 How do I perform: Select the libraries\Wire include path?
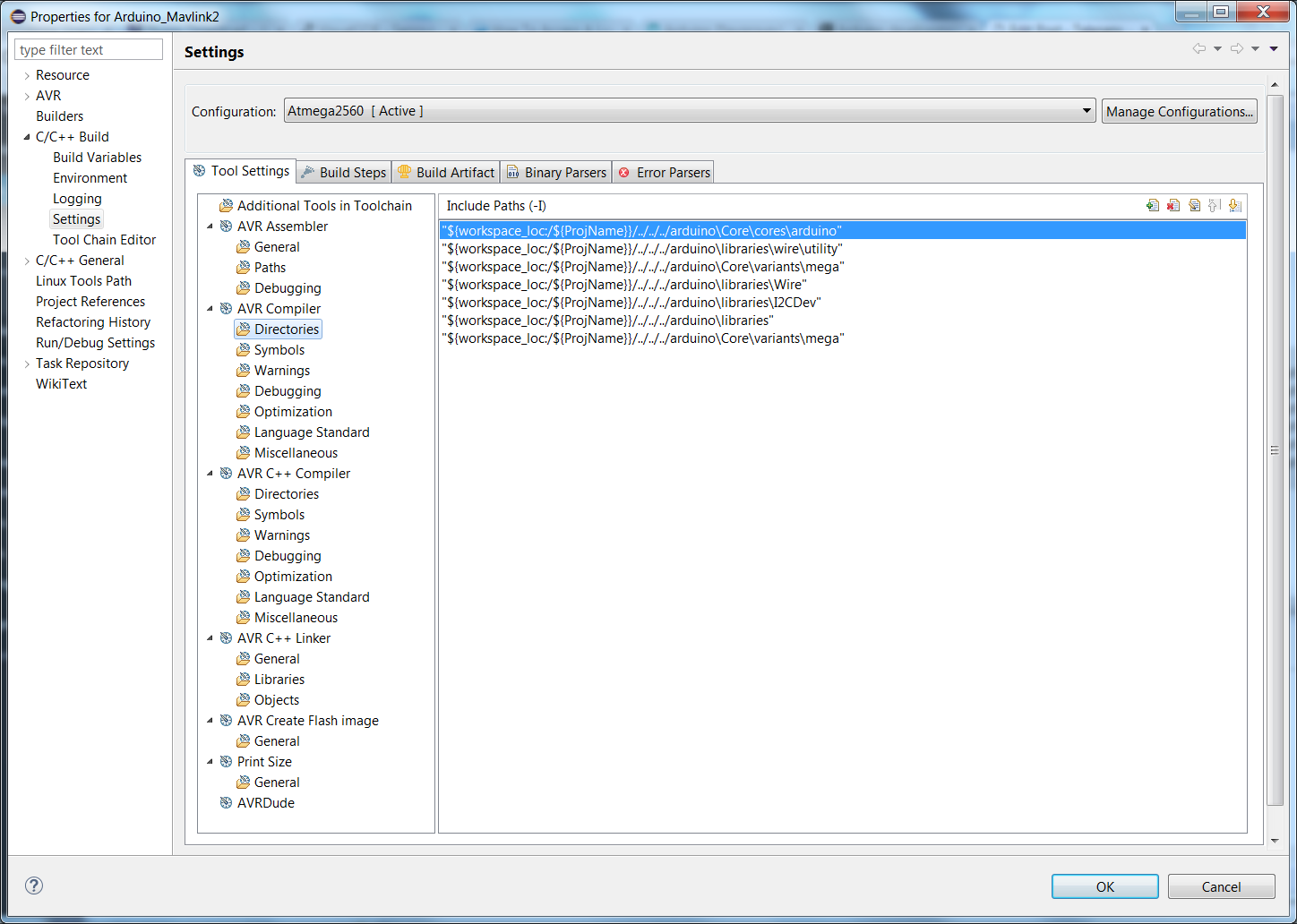(842, 285)
